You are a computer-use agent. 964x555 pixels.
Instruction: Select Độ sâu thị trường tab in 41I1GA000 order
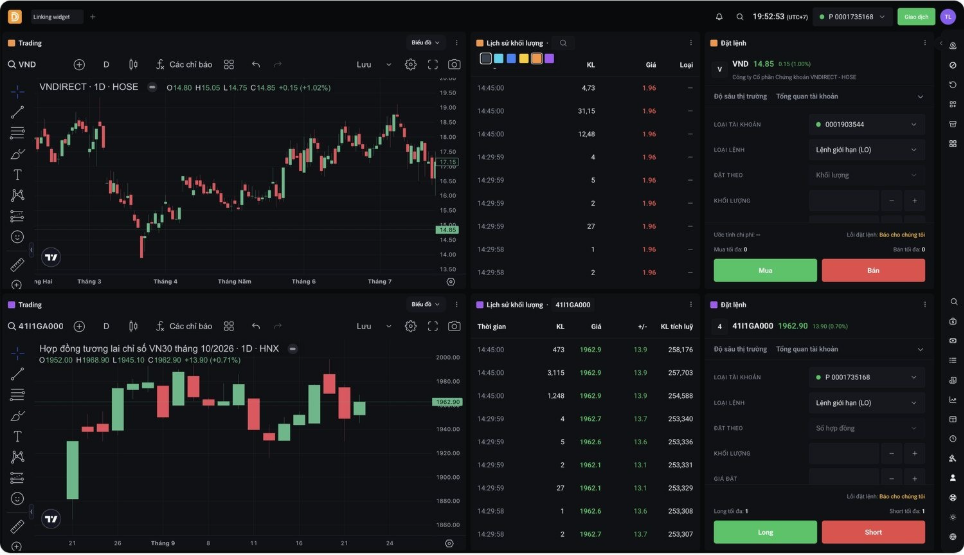tap(740, 349)
